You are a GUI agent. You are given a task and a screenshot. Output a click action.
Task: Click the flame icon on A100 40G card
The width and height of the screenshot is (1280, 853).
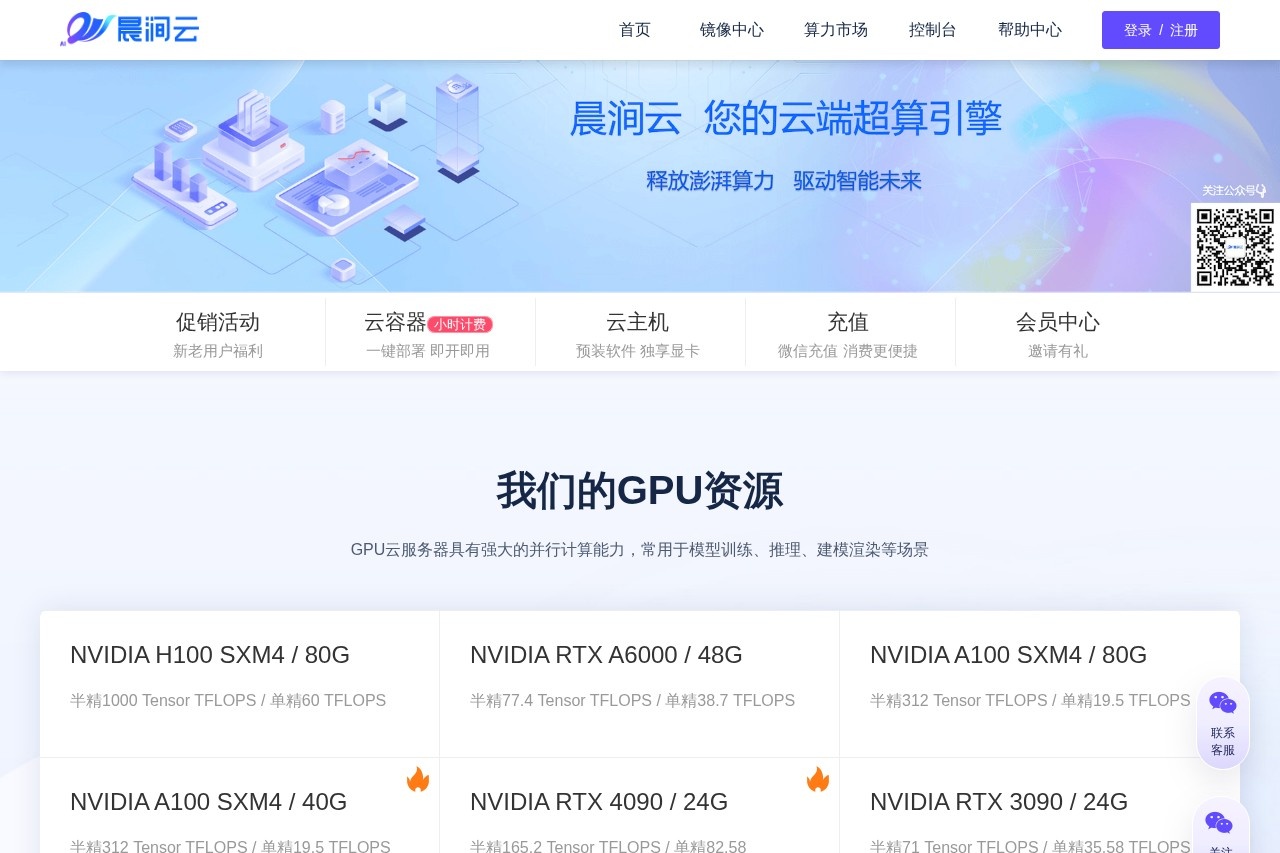click(x=418, y=779)
